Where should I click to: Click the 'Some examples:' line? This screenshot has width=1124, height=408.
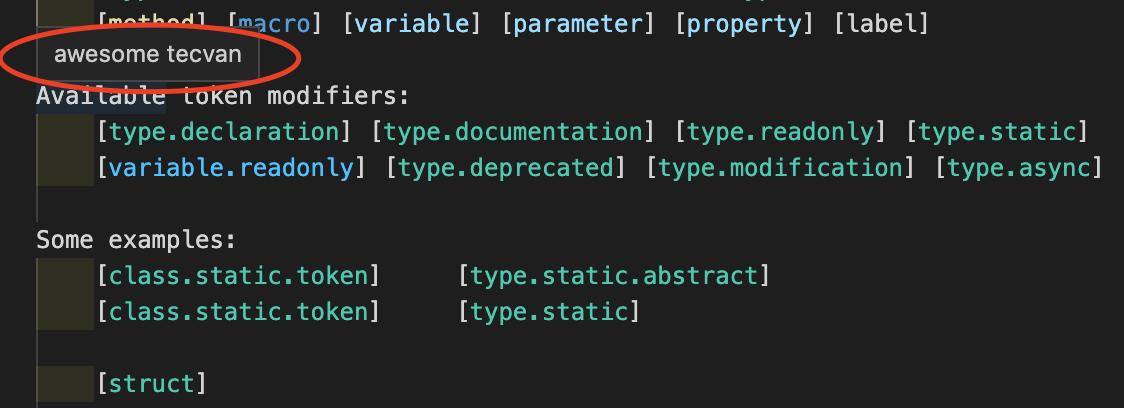pyautogui.click(x=136, y=240)
